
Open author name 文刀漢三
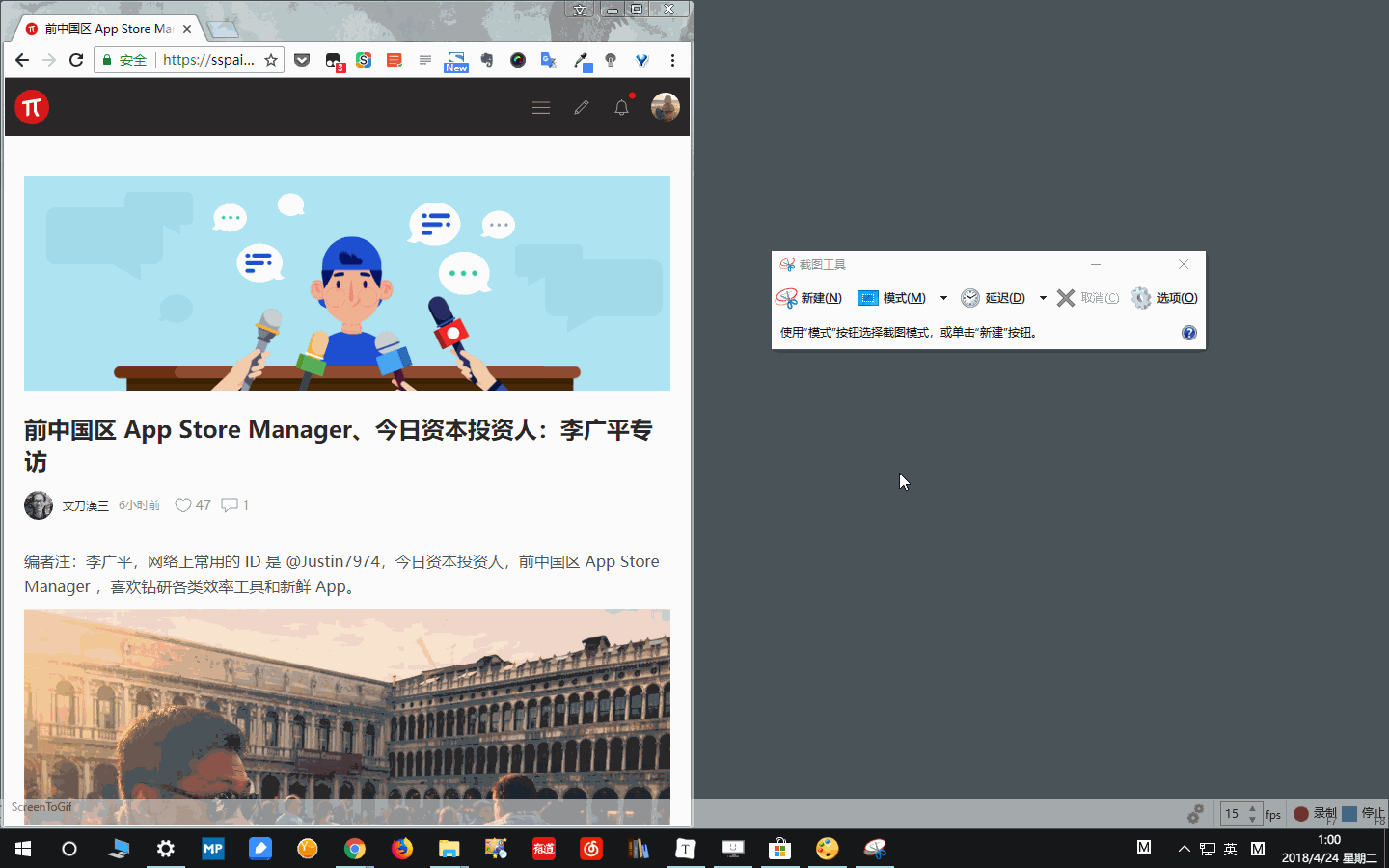click(x=86, y=505)
